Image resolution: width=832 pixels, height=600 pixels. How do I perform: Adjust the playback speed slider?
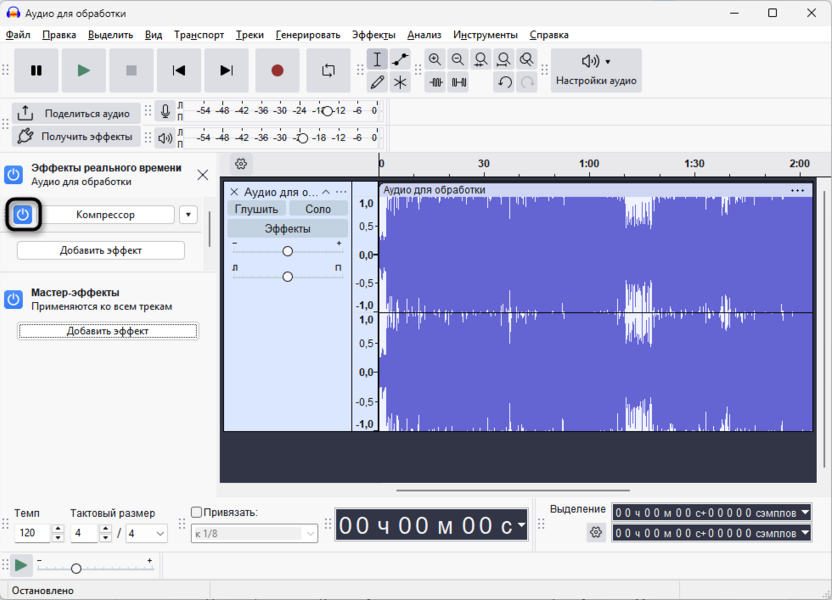[x=76, y=569]
